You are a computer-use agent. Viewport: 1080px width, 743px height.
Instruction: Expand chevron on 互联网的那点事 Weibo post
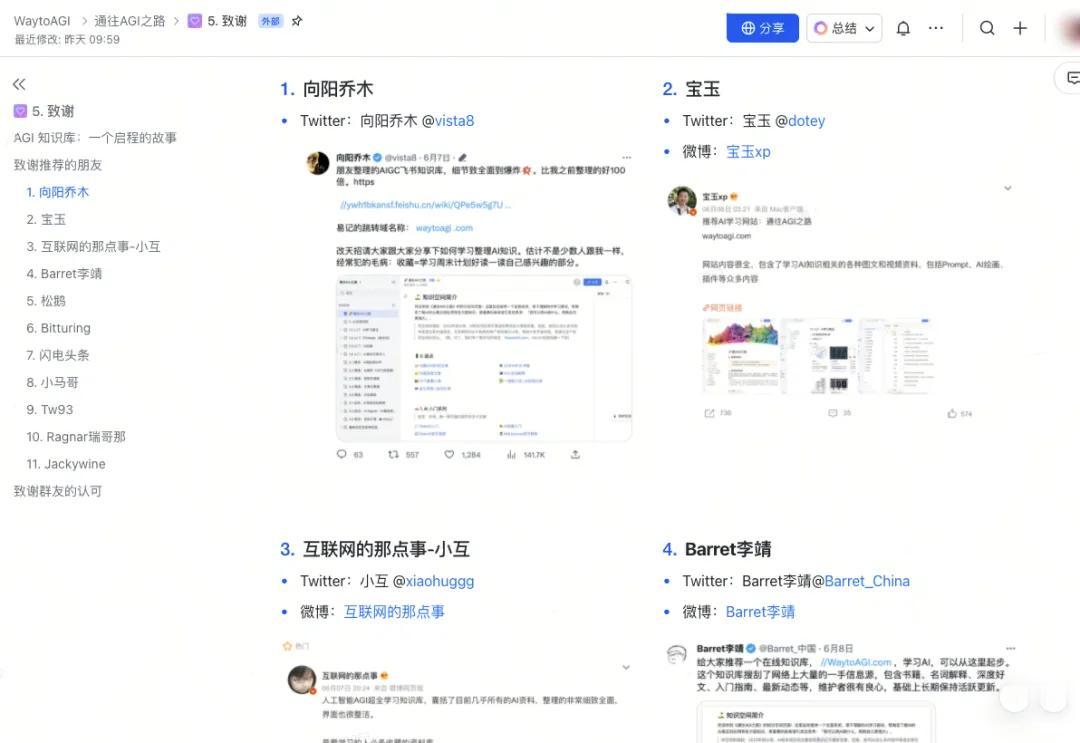625,667
